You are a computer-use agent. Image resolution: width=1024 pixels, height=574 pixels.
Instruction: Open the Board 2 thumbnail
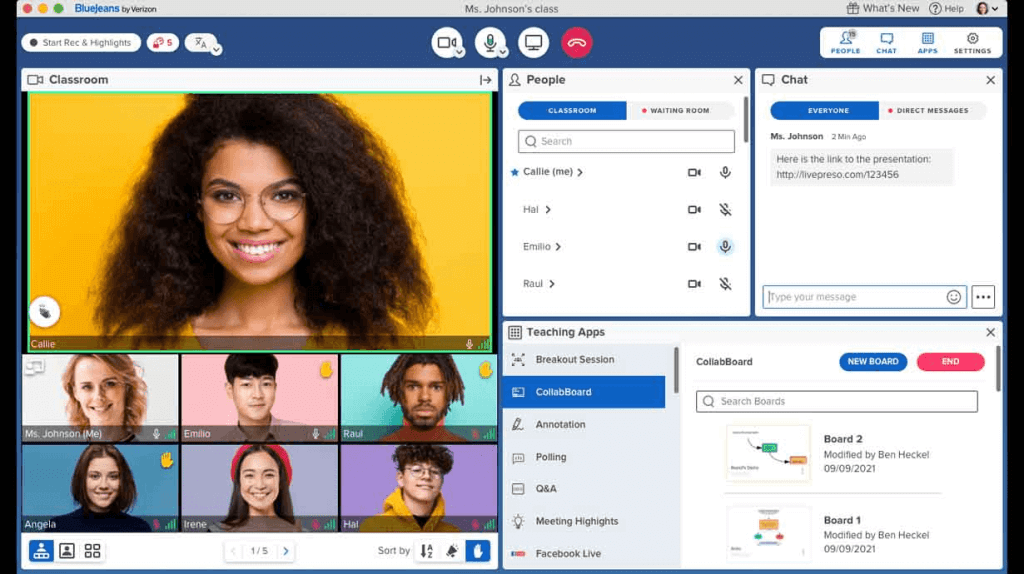tap(768, 453)
